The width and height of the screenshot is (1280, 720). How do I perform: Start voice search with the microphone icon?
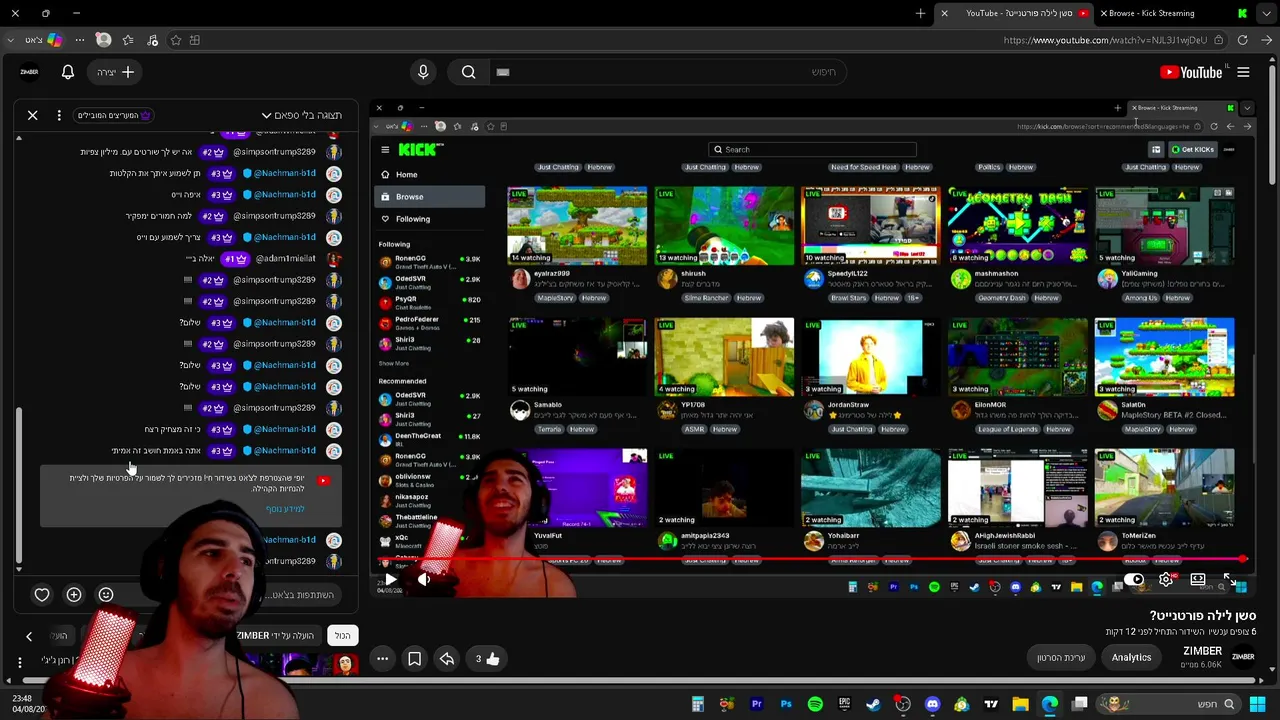tap(423, 72)
